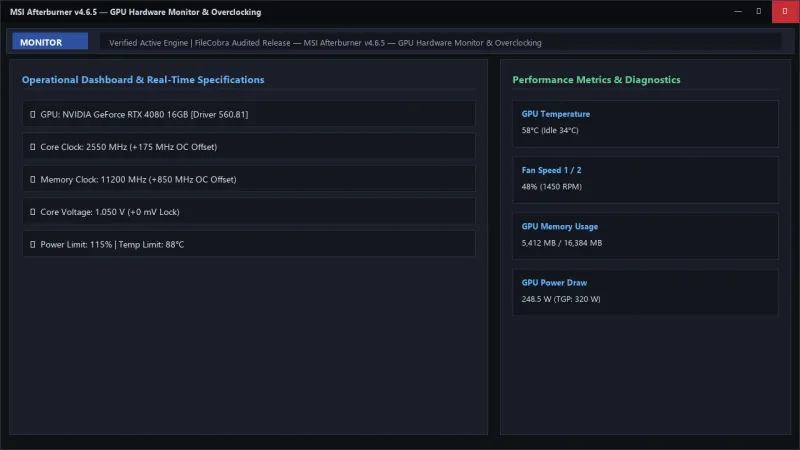Select the Memory Clock 11200 MHz row

pyautogui.click(x=249, y=180)
